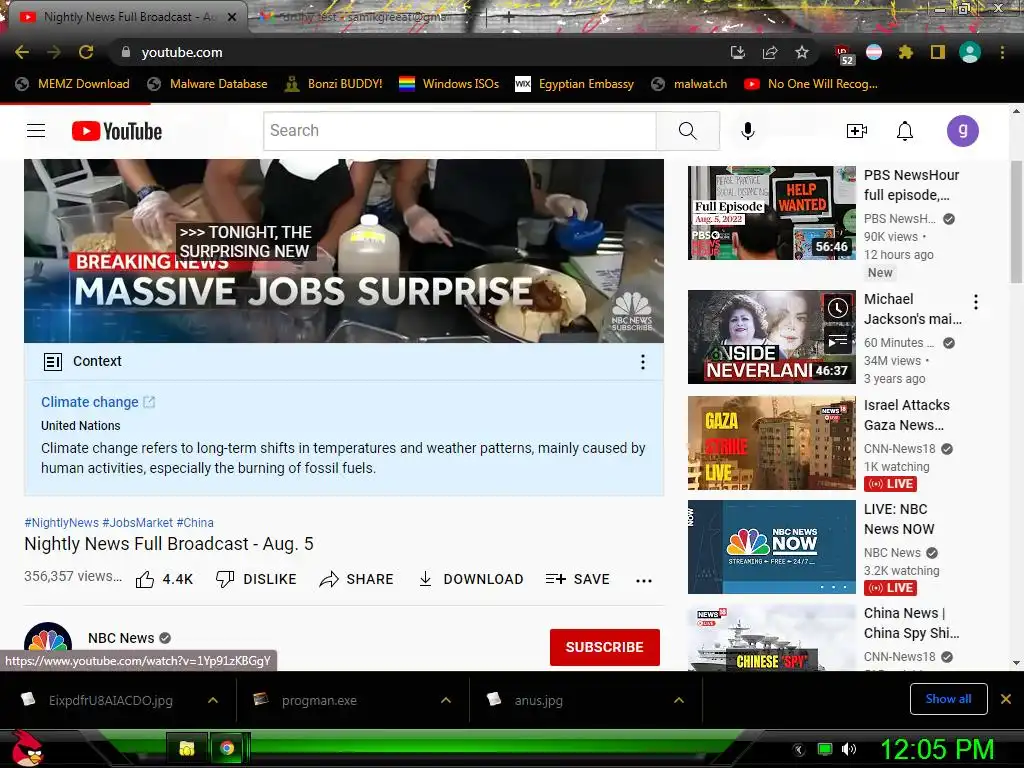Open the NBC News channel name

(x=121, y=638)
